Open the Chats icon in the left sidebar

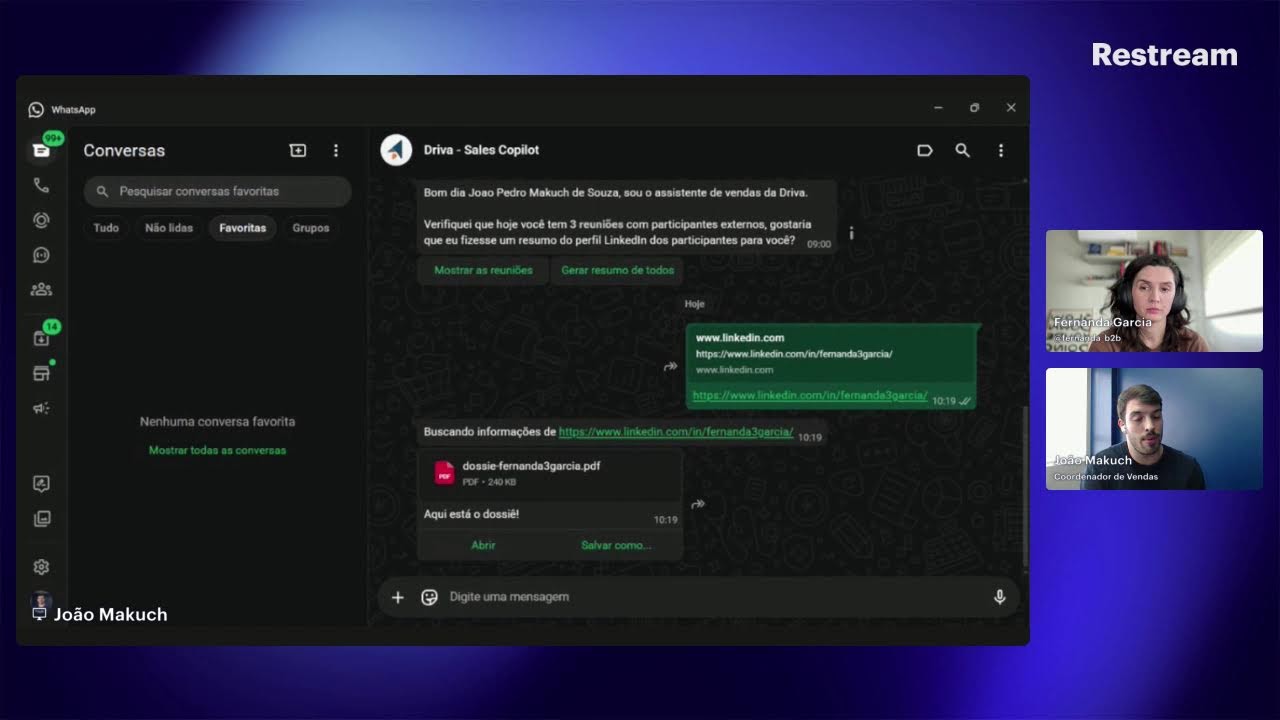tap(41, 150)
